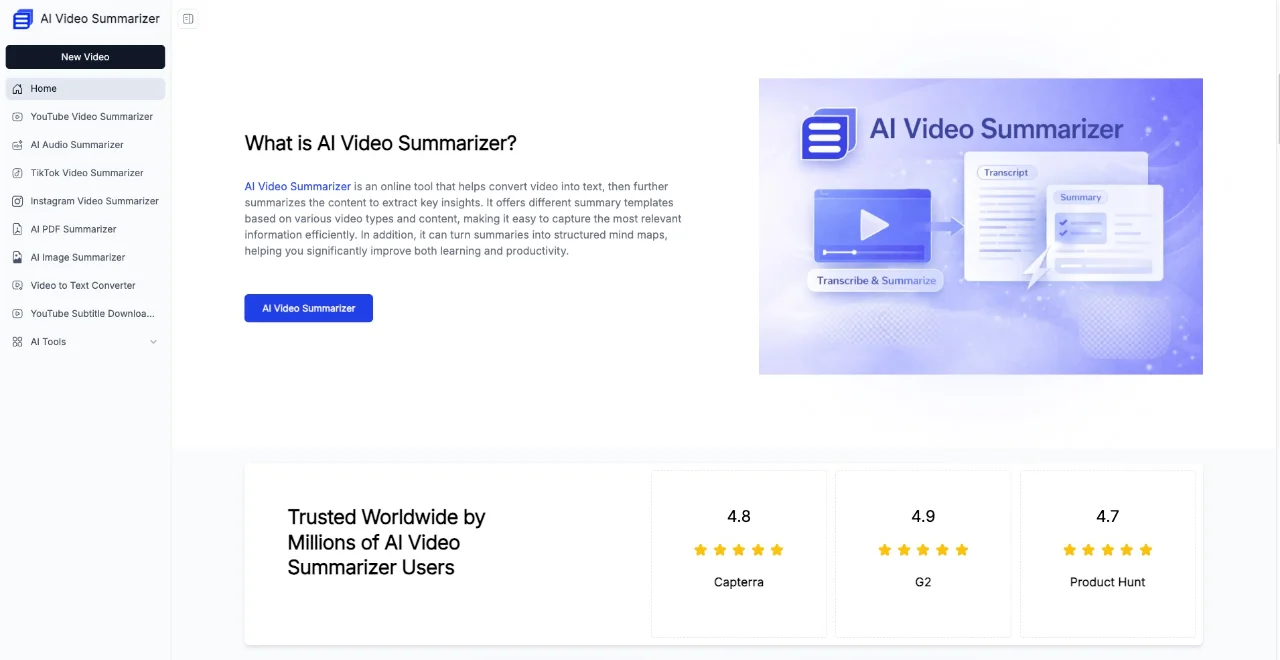Collapse sidebar using the panel toggle icon
The height and width of the screenshot is (660, 1280).
187,19
